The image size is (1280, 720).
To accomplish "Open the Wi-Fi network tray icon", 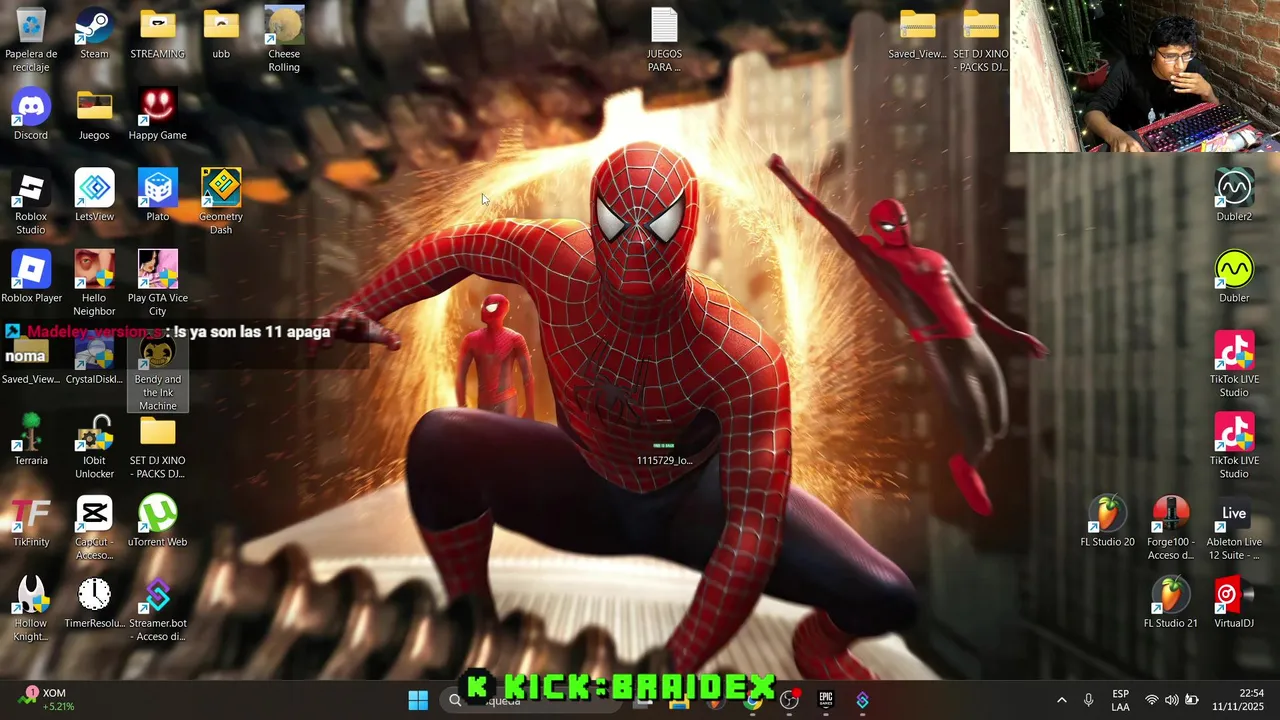I will [x=1152, y=700].
